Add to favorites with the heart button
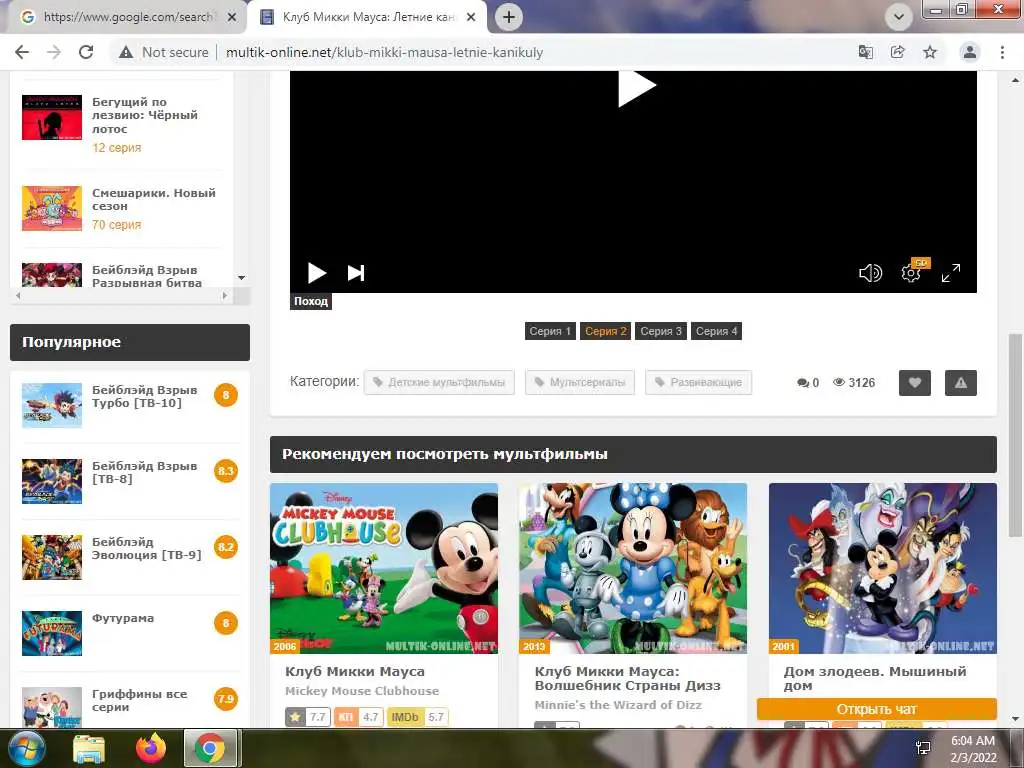 (914, 383)
